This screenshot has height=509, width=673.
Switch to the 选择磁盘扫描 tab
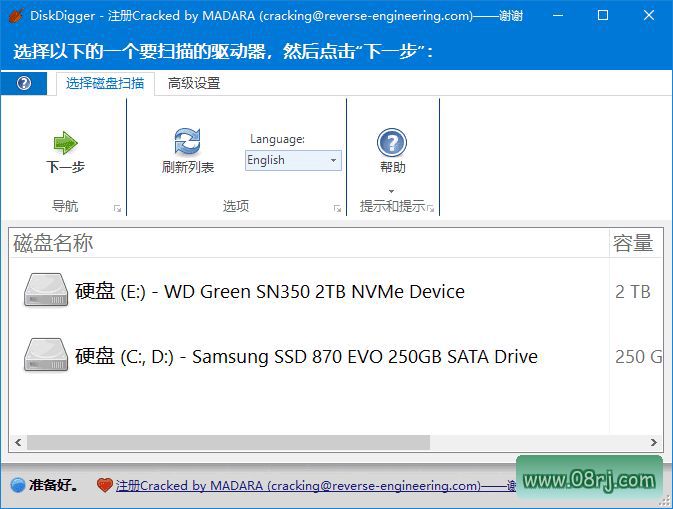(105, 83)
